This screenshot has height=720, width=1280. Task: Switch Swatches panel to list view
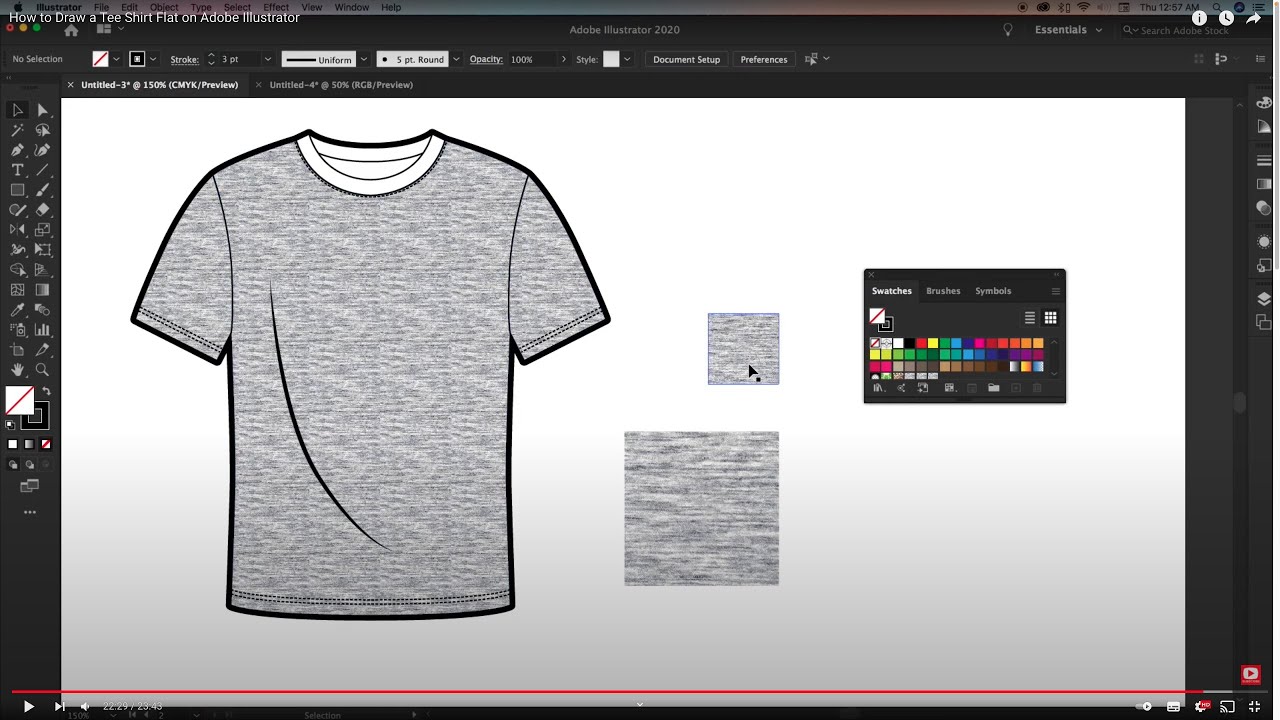[1030, 318]
